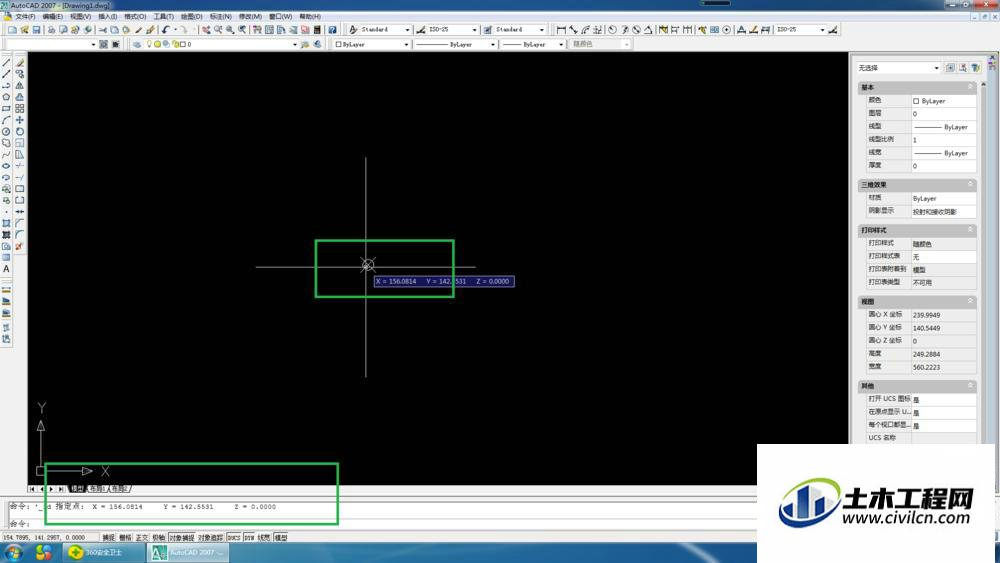Click the Pan realtime icon
This screenshot has width=1000, height=563.
click(x=206, y=30)
